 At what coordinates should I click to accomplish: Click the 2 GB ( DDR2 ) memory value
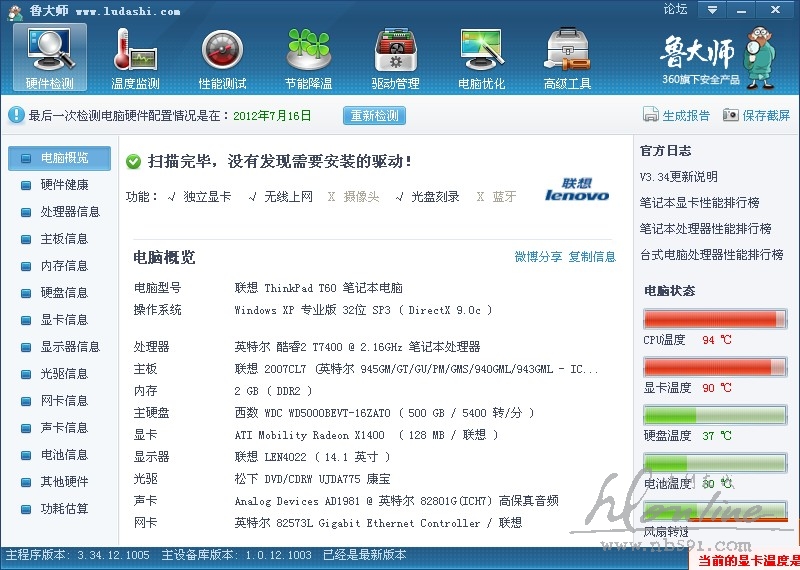pos(273,391)
